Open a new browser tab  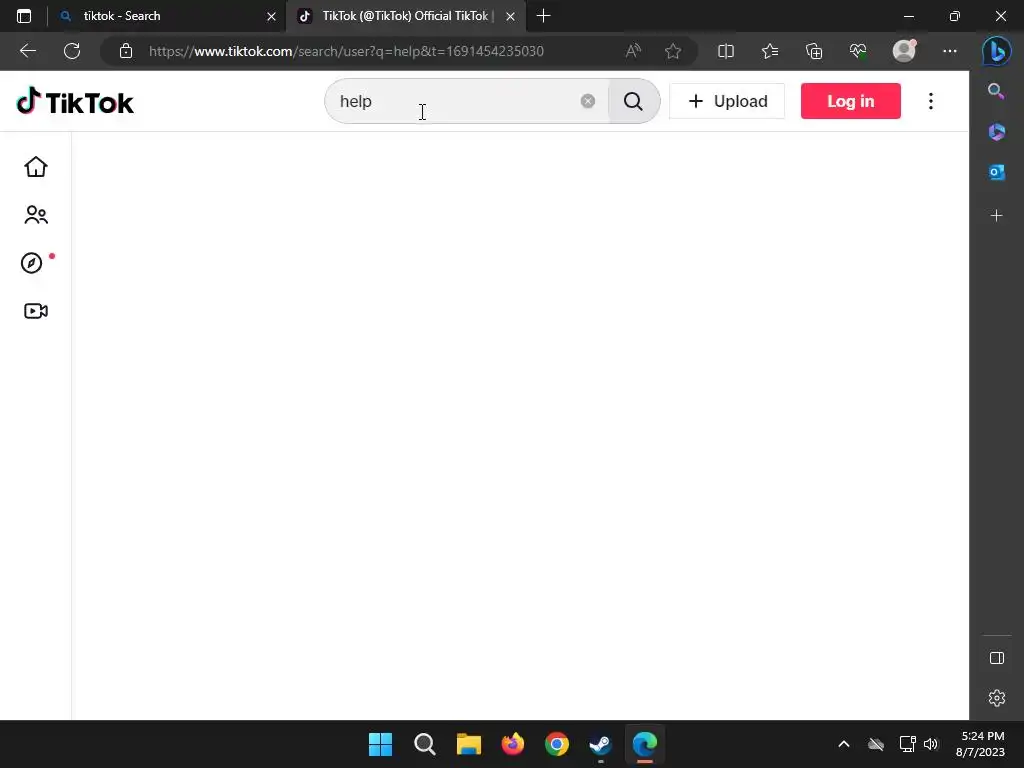click(543, 16)
